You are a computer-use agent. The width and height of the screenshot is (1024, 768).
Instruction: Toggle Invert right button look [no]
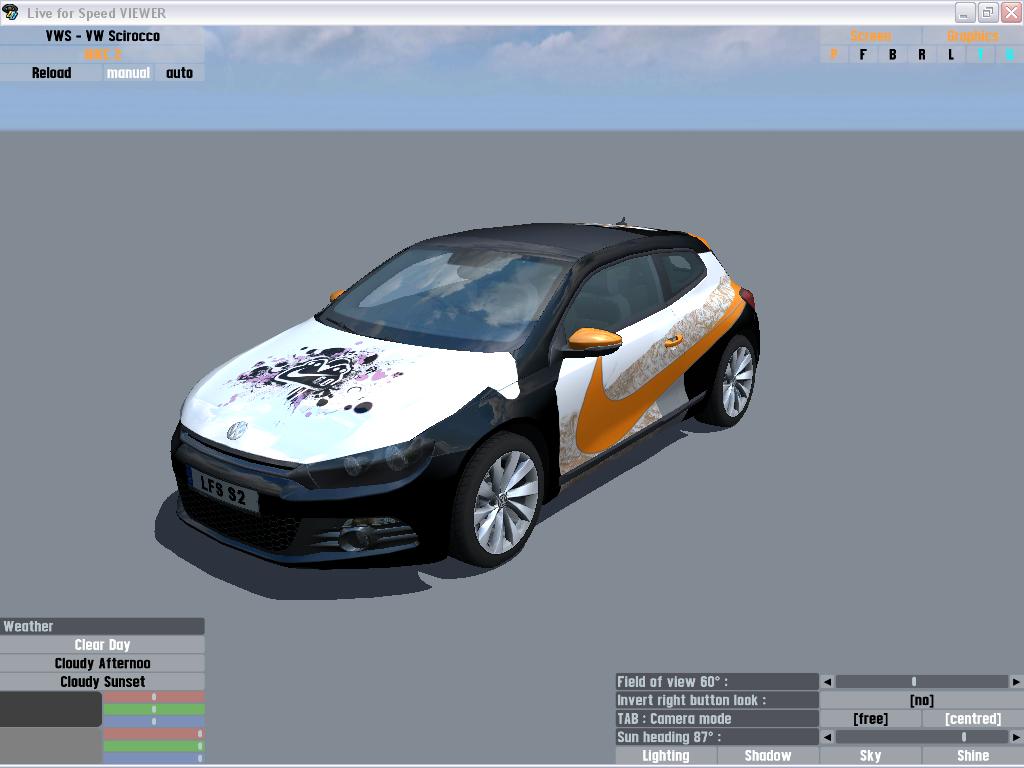921,700
